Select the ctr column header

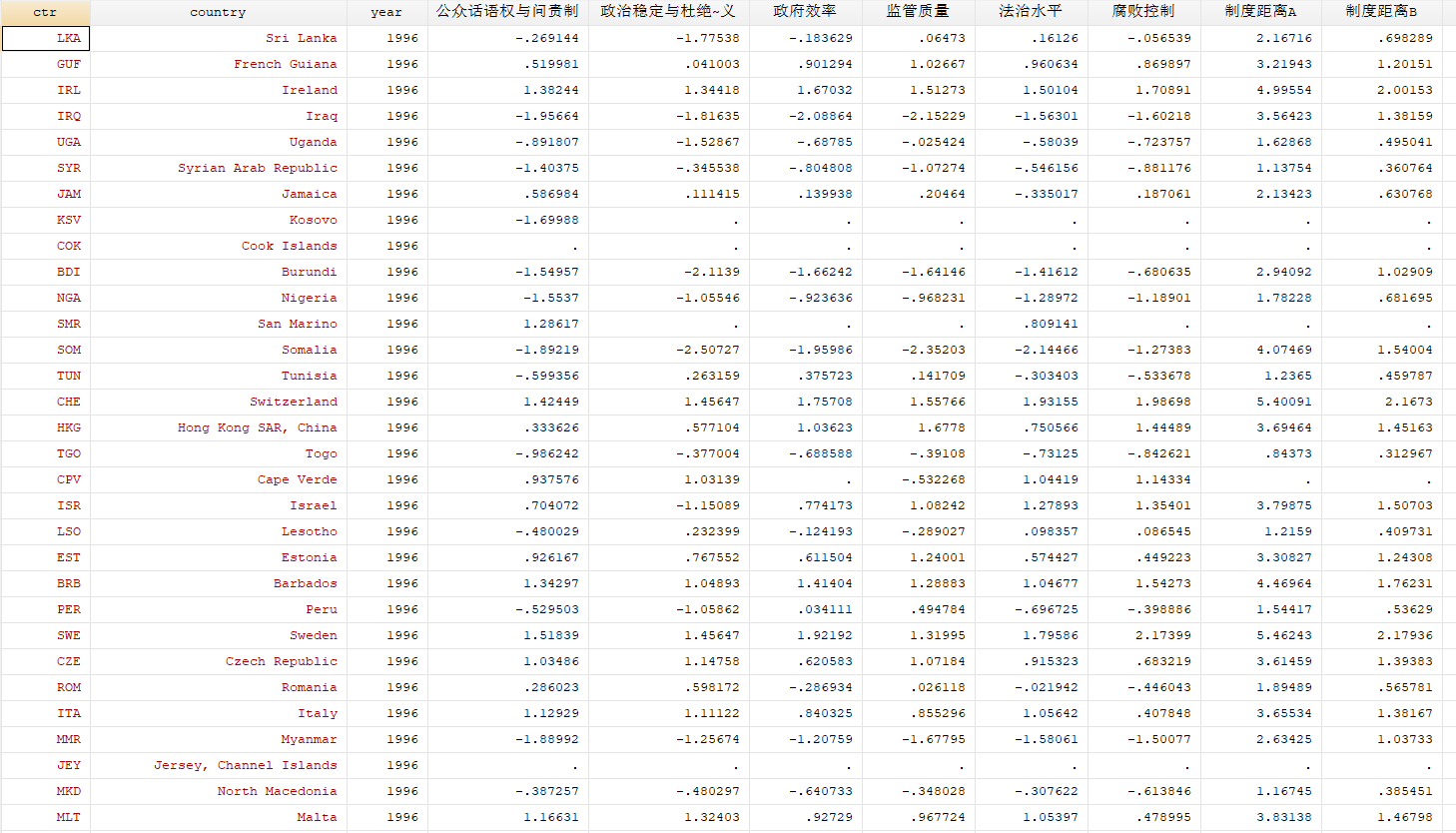tap(46, 12)
